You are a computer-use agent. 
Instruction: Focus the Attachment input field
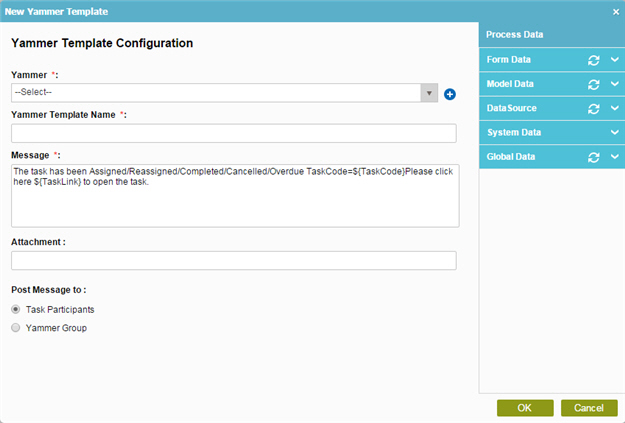[x=234, y=260]
